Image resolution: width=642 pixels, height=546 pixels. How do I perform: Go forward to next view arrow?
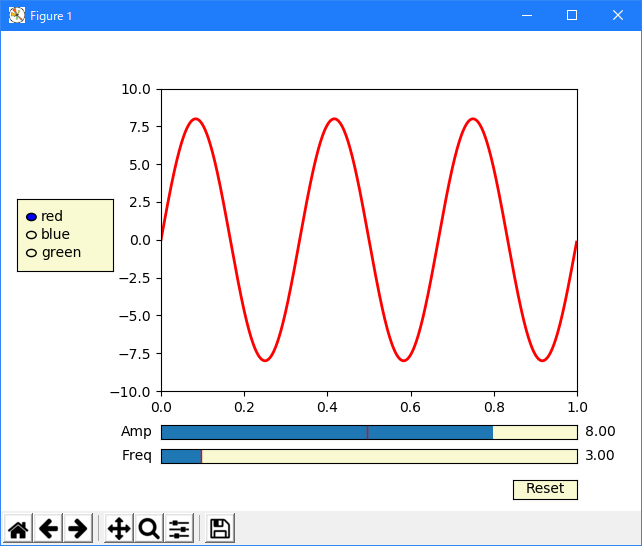[x=78, y=529]
